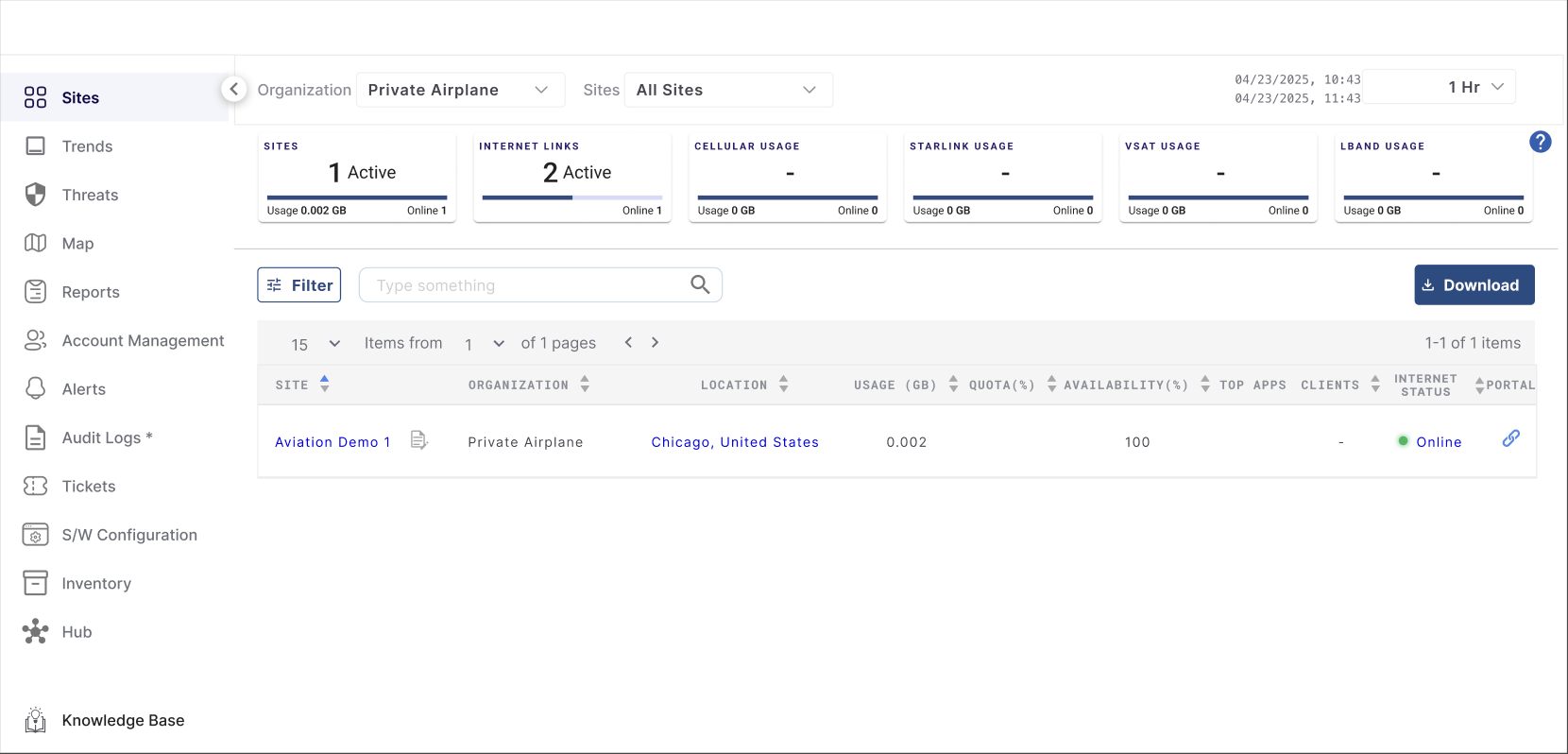The height and width of the screenshot is (754, 1568).
Task: Open Account Management in the sidebar
Action: [143, 341]
